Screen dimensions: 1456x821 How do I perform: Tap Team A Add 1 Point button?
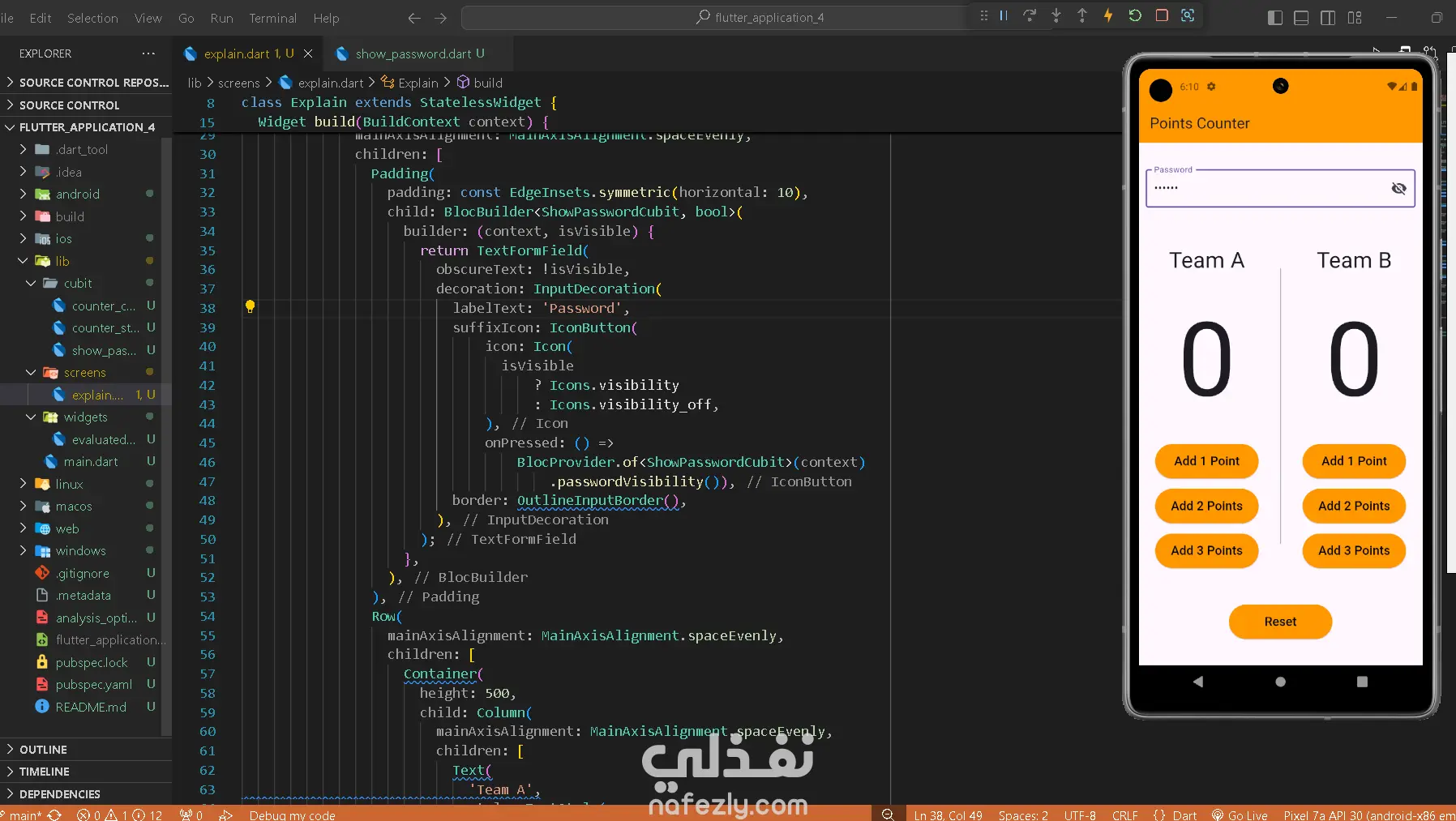coord(1206,461)
